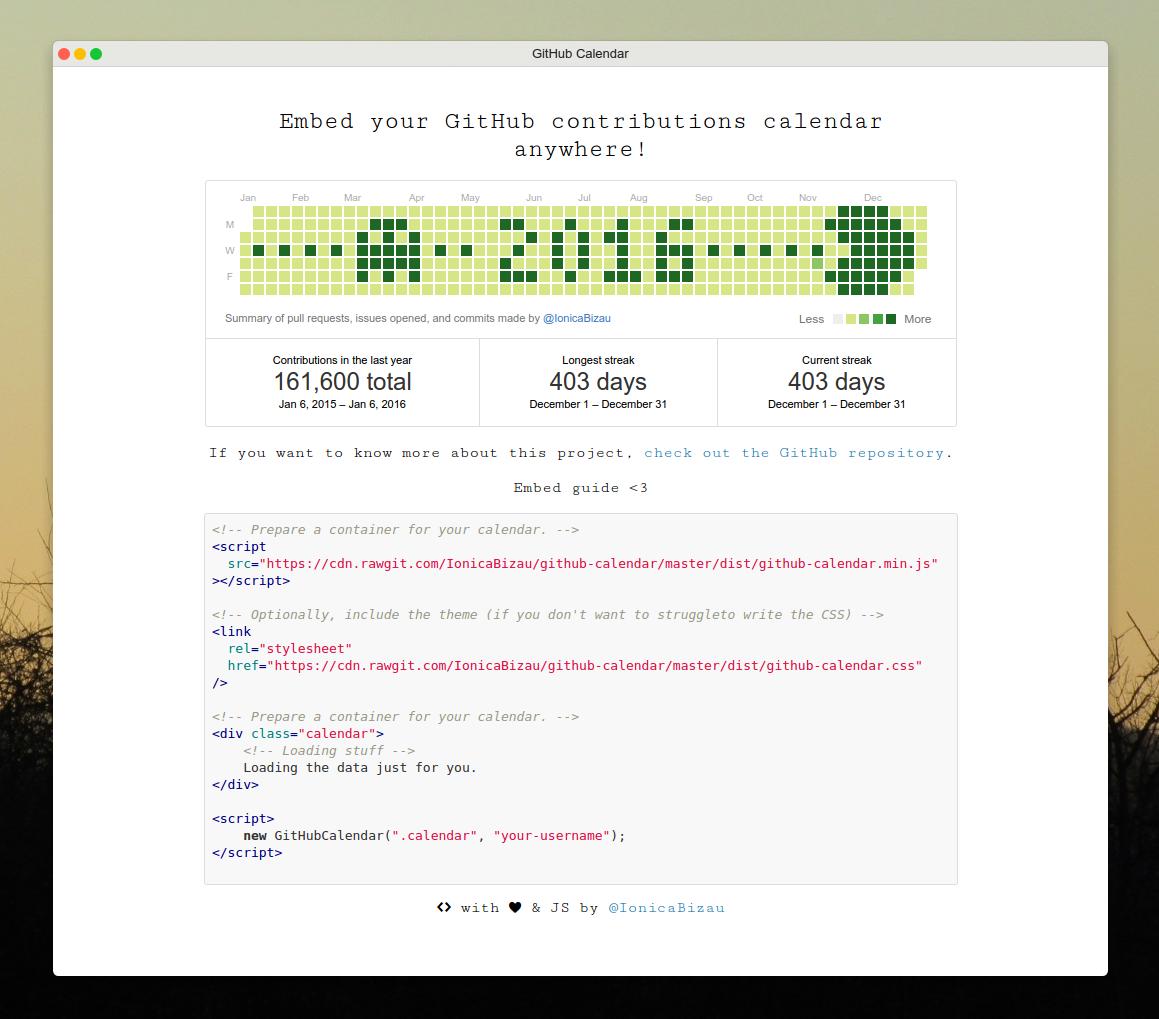Image resolution: width=1159 pixels, height=1019 pixels.
Task: Click the 'Sep' month label
Action: pos(704,198)
